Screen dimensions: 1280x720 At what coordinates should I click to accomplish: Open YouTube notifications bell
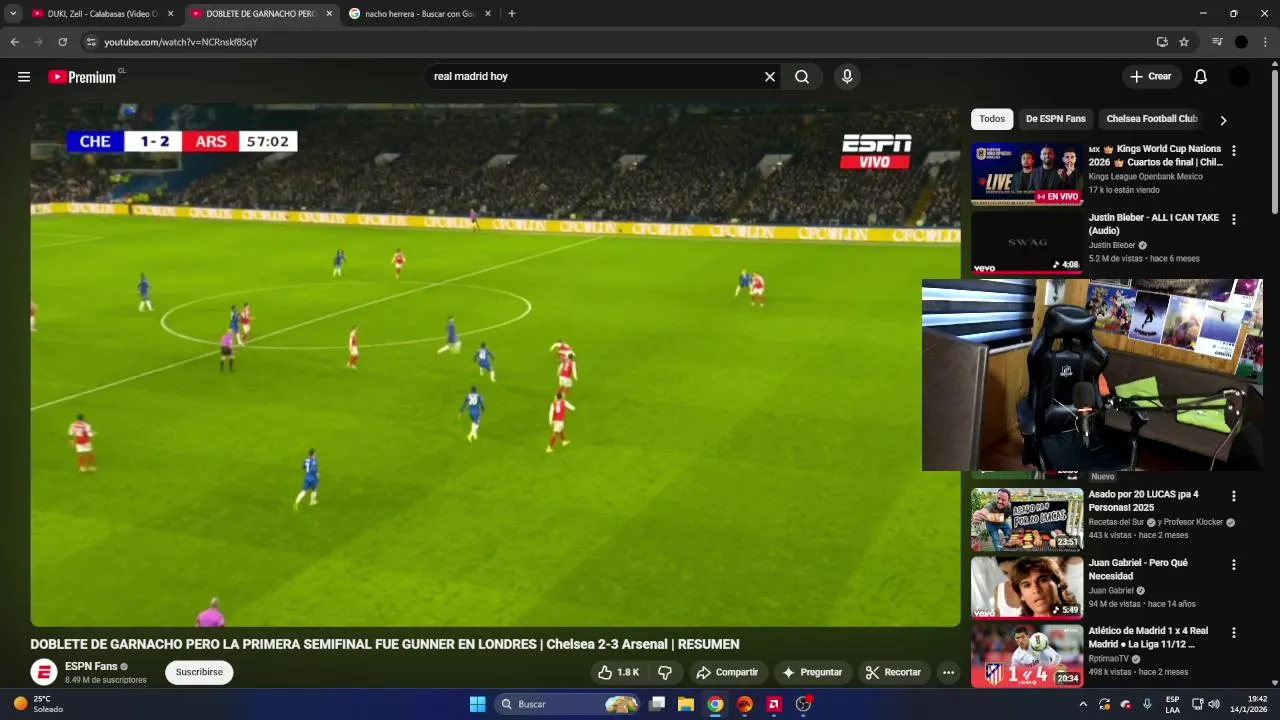[1201, 77]
